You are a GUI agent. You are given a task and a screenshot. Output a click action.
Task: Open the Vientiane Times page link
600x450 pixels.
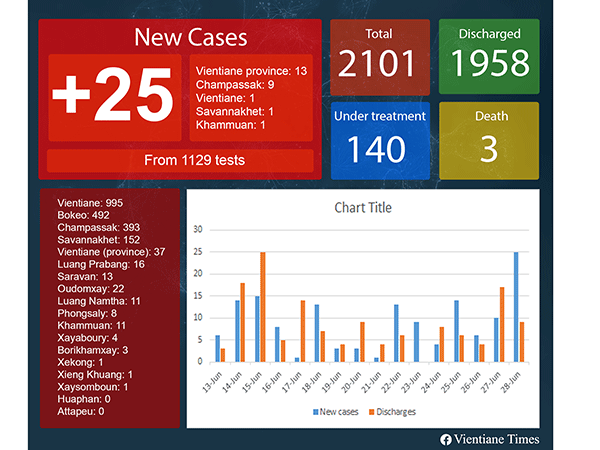497,439
